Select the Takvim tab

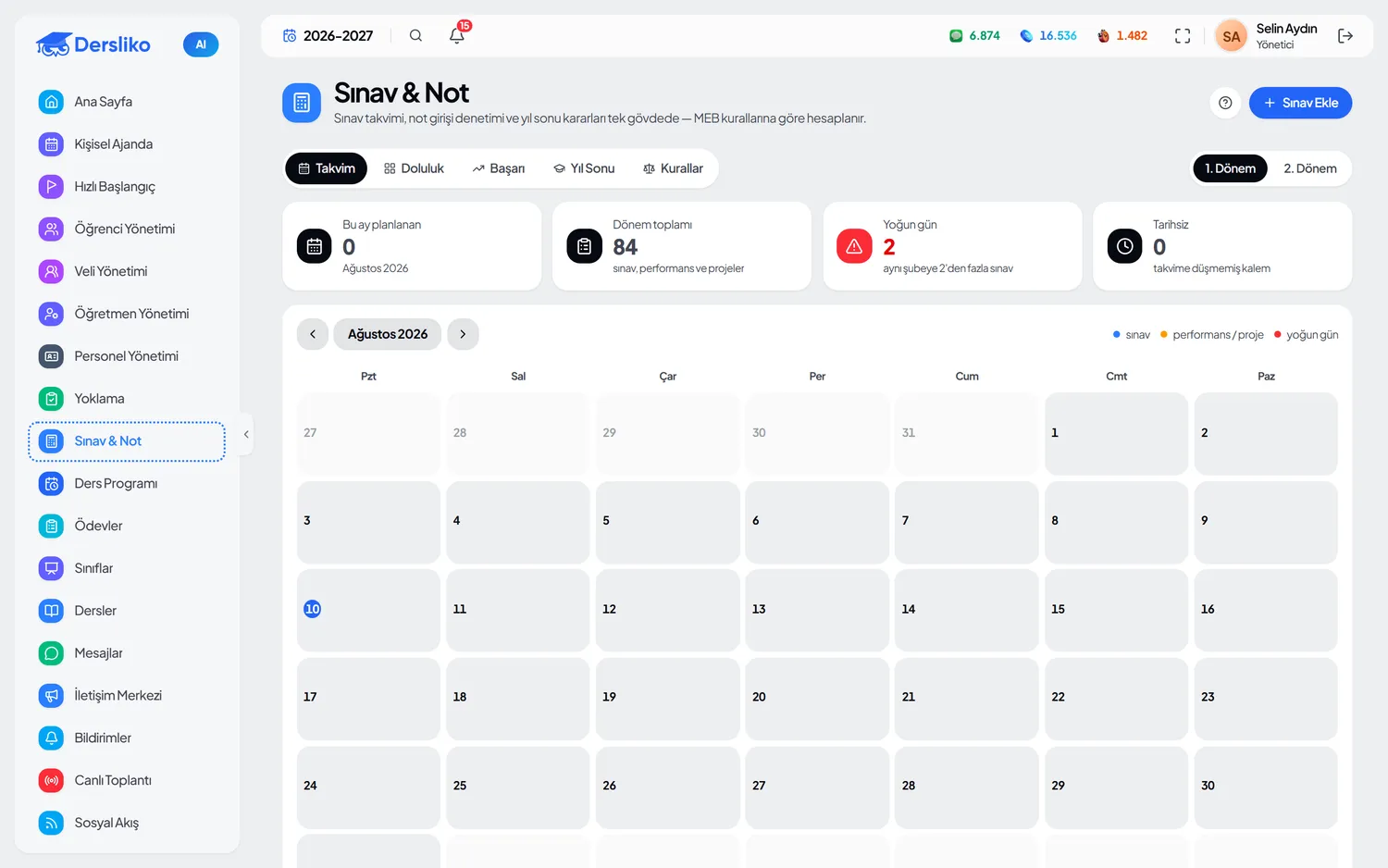click(x=327, y=168)
